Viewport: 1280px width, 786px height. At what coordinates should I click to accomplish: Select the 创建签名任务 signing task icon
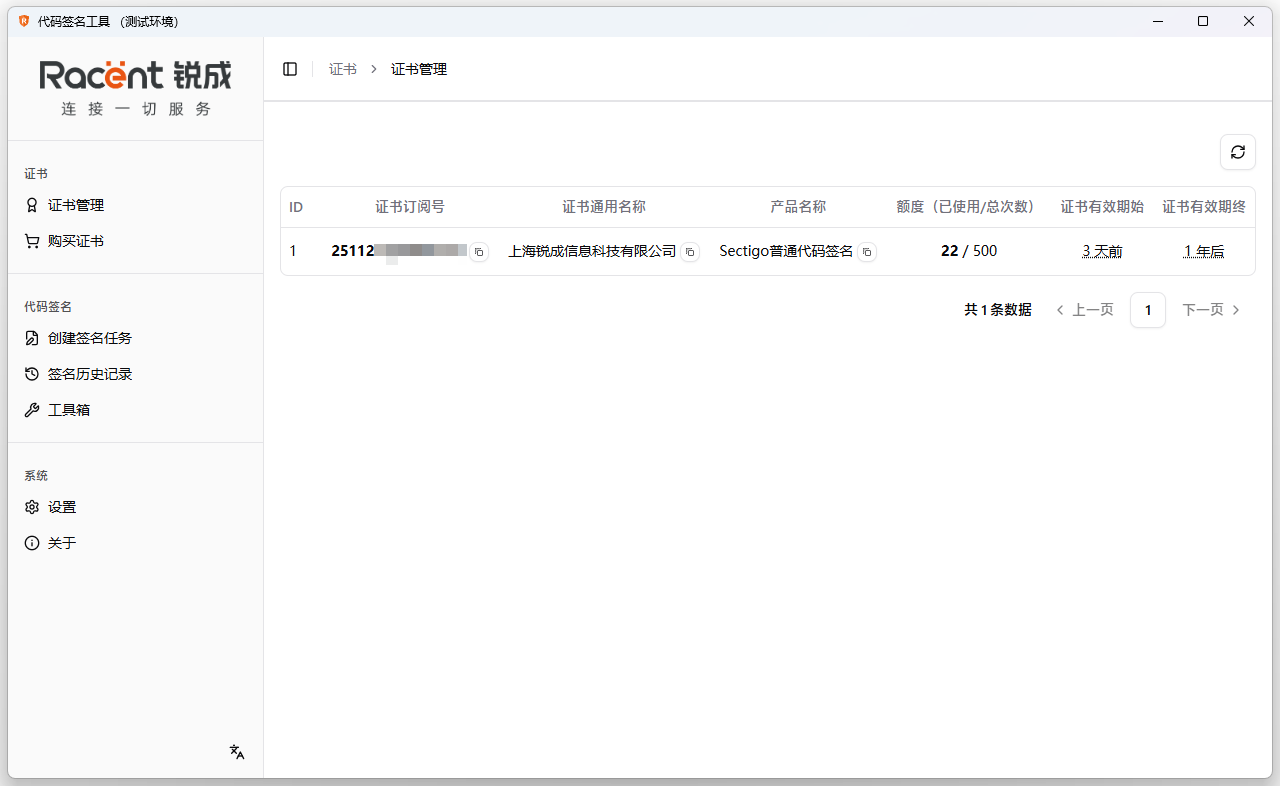click(x=31, y=338)
